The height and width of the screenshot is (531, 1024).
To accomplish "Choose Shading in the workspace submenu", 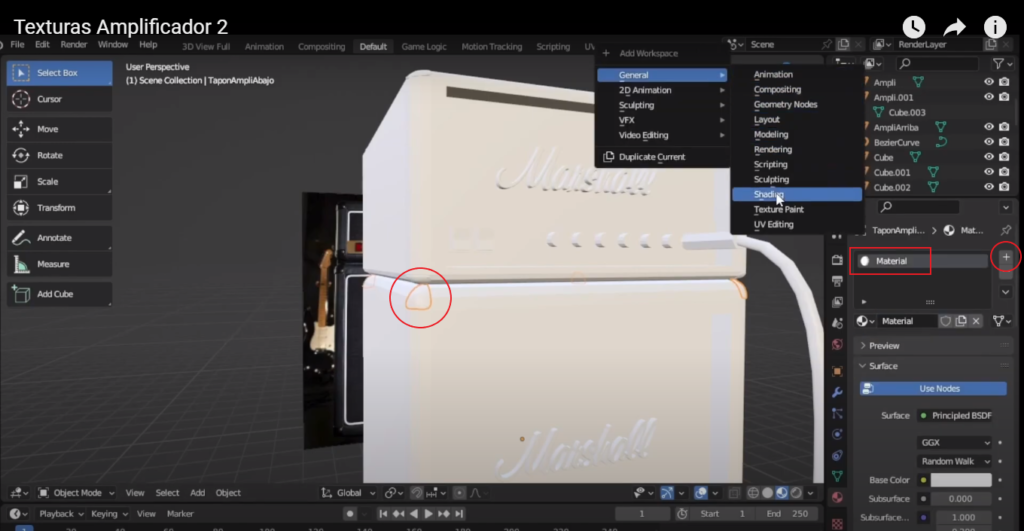I will pyautogui.click(x=796, y=194).
